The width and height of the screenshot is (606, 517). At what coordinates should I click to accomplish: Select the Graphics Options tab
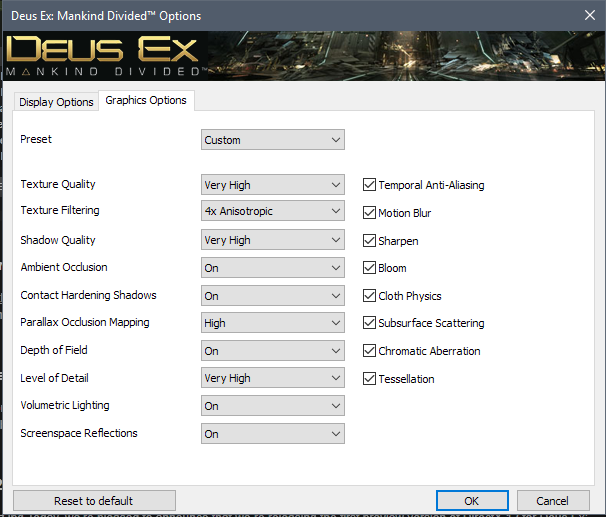click(146, 100)
